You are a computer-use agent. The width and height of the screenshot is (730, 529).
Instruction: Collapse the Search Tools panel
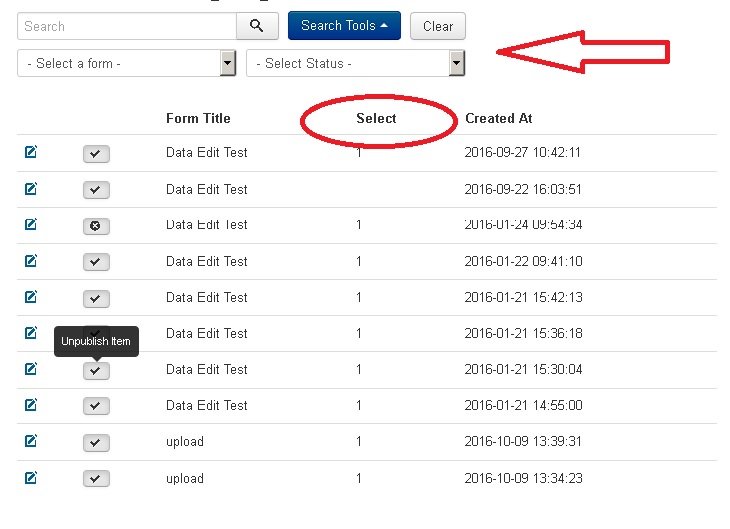pyautogui.click(x=344, y=26)
